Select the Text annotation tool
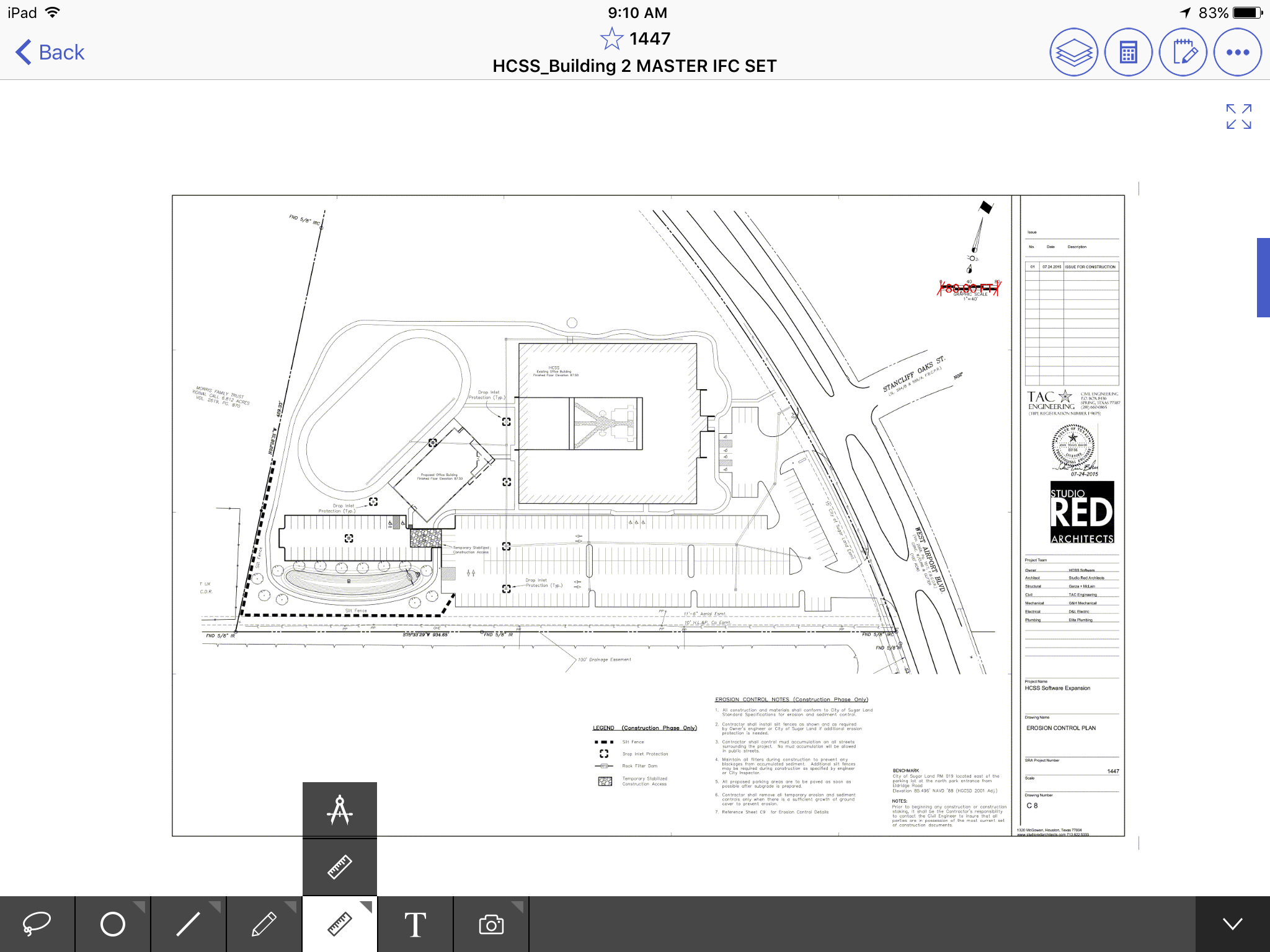Screen dimensions: 1270x952 415,924
